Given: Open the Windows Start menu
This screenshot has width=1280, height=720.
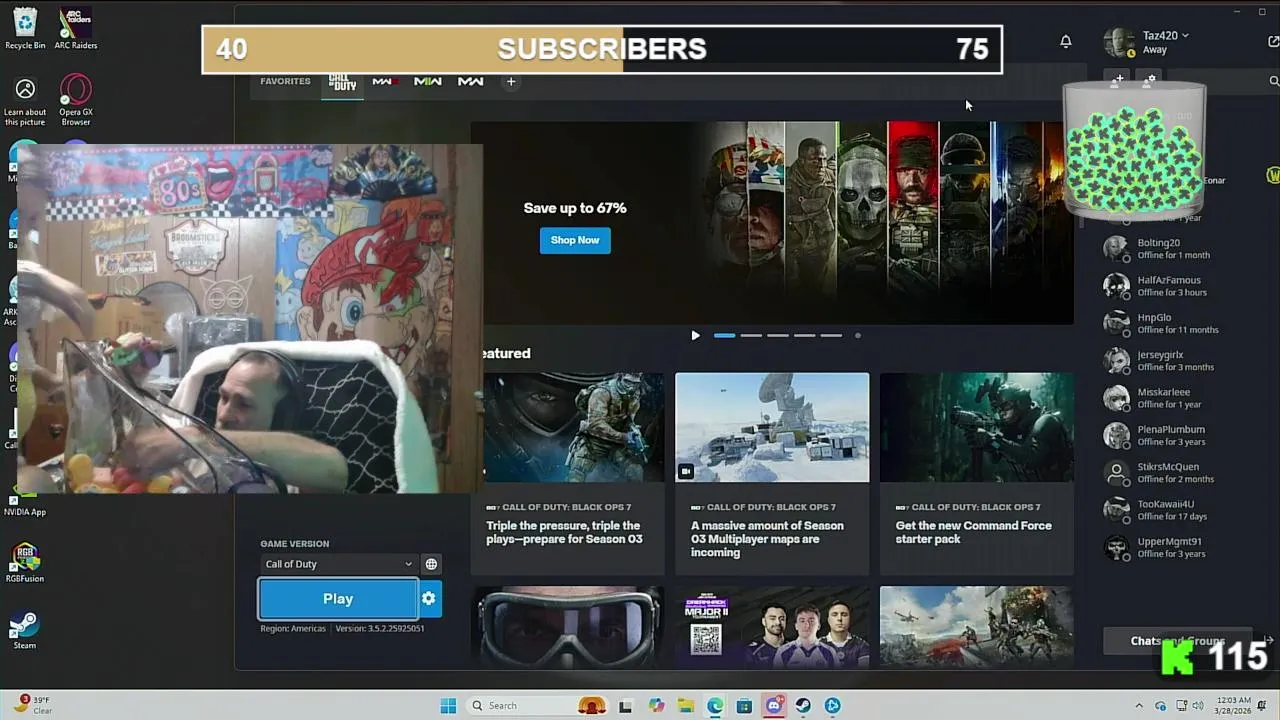Looking at the screenshot, I should click(x=448, y=706).
